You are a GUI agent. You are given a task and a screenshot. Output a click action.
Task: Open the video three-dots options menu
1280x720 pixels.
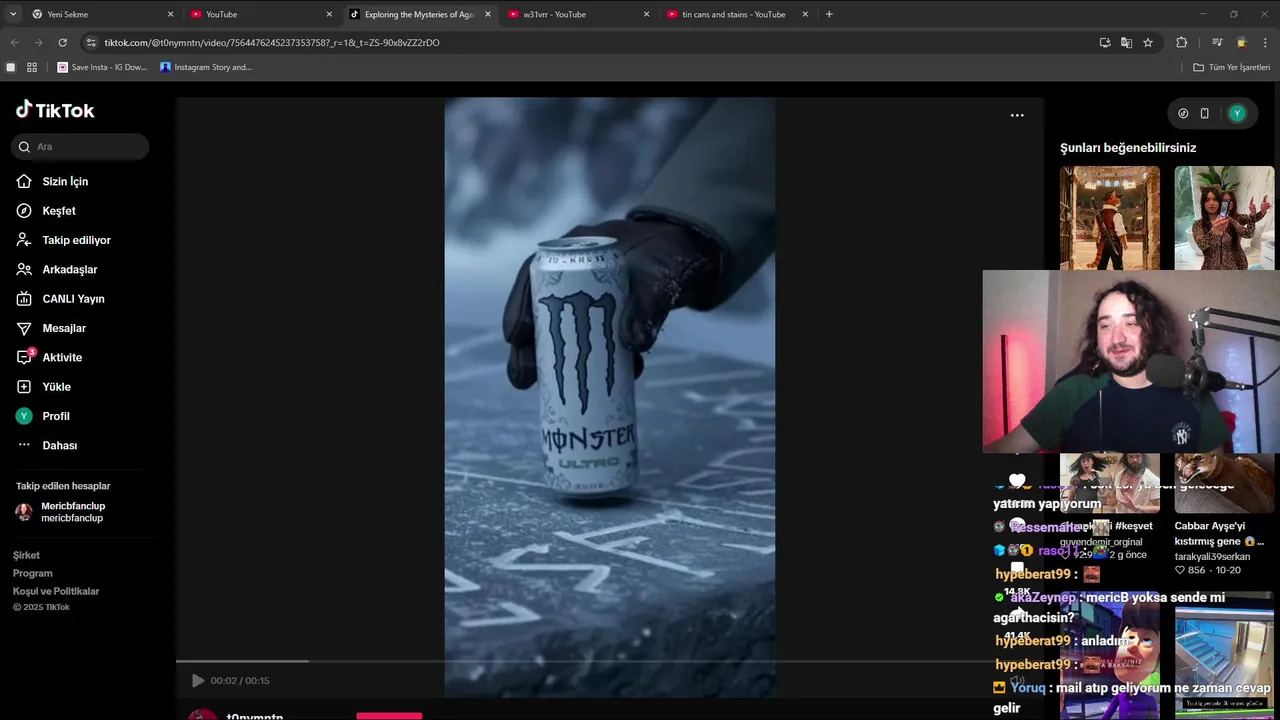[1017, 115]
